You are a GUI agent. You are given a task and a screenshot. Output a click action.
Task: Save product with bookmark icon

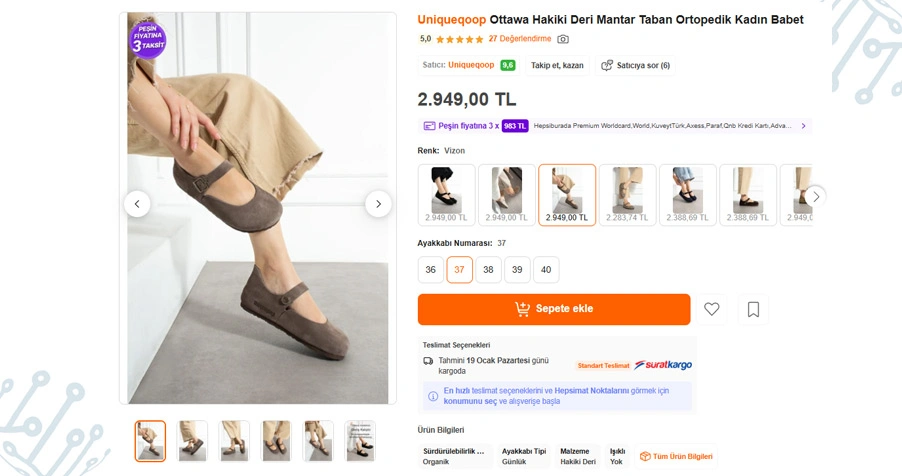(x=753, y=310)
